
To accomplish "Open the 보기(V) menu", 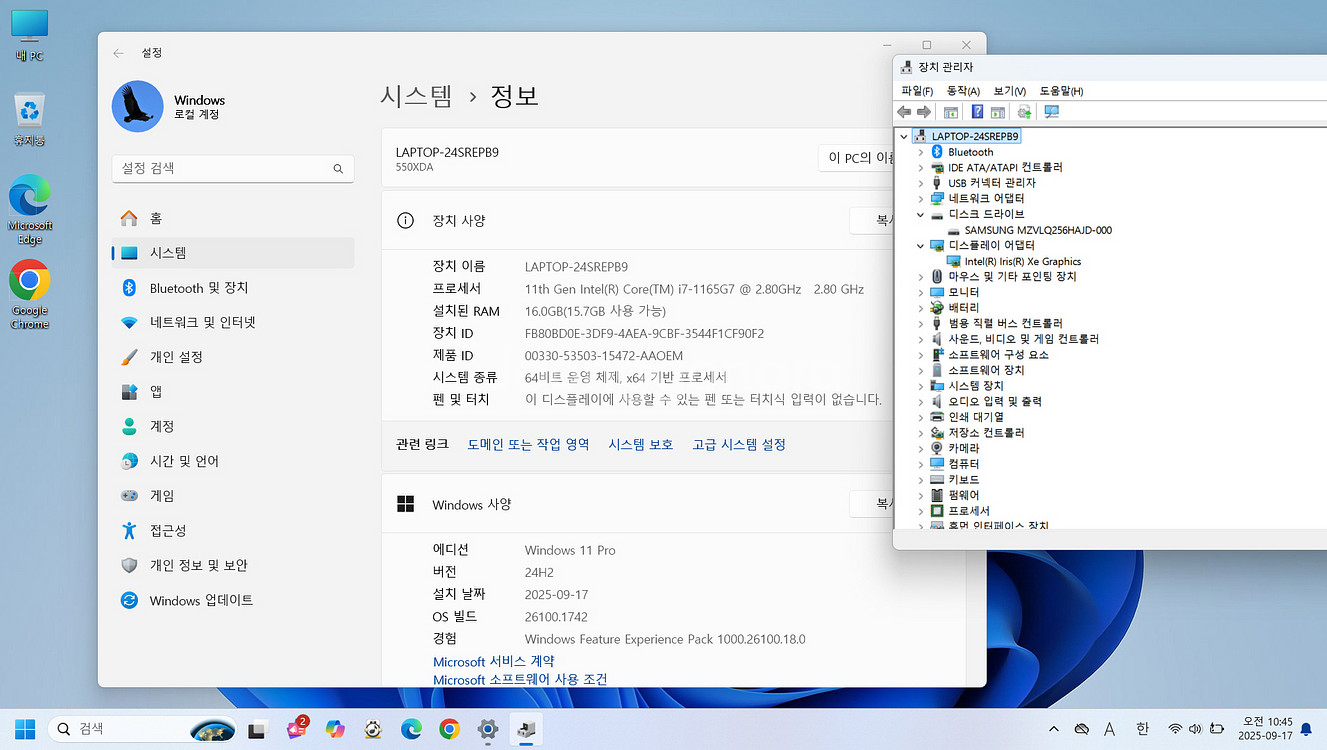I will coord(1009,91).
